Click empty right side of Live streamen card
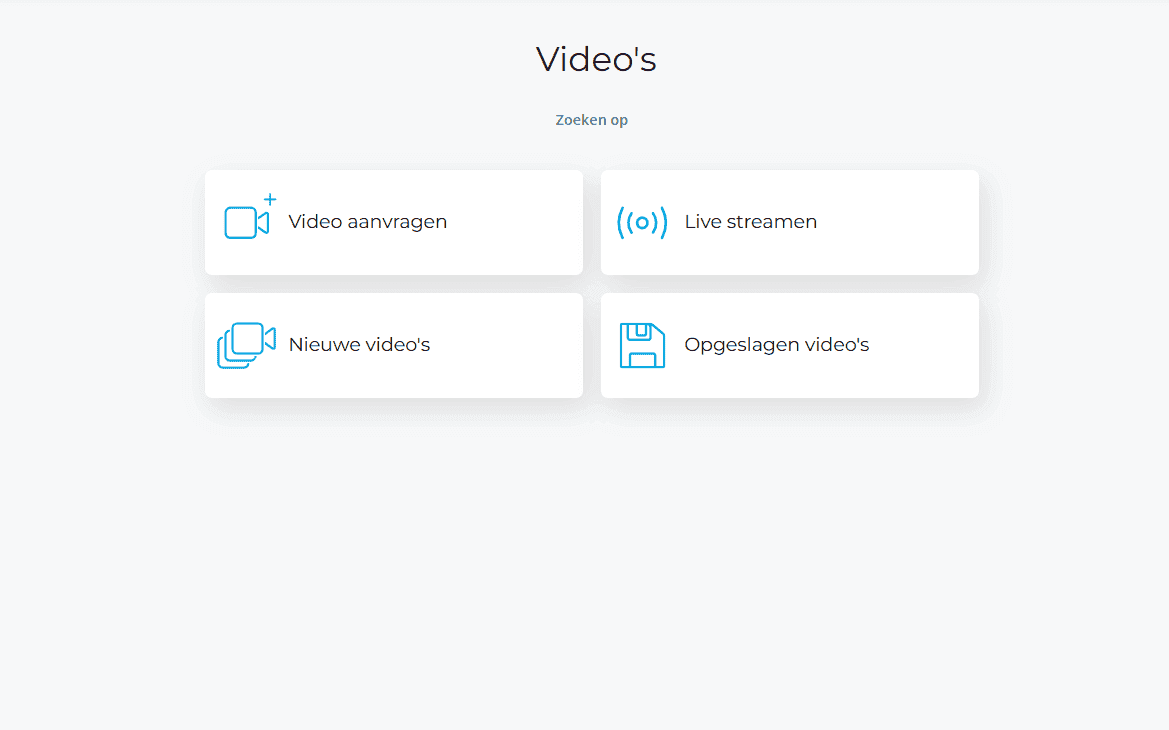Viewport: 1169px width, 730px height. pyautogui.click(x=910, y=222)
